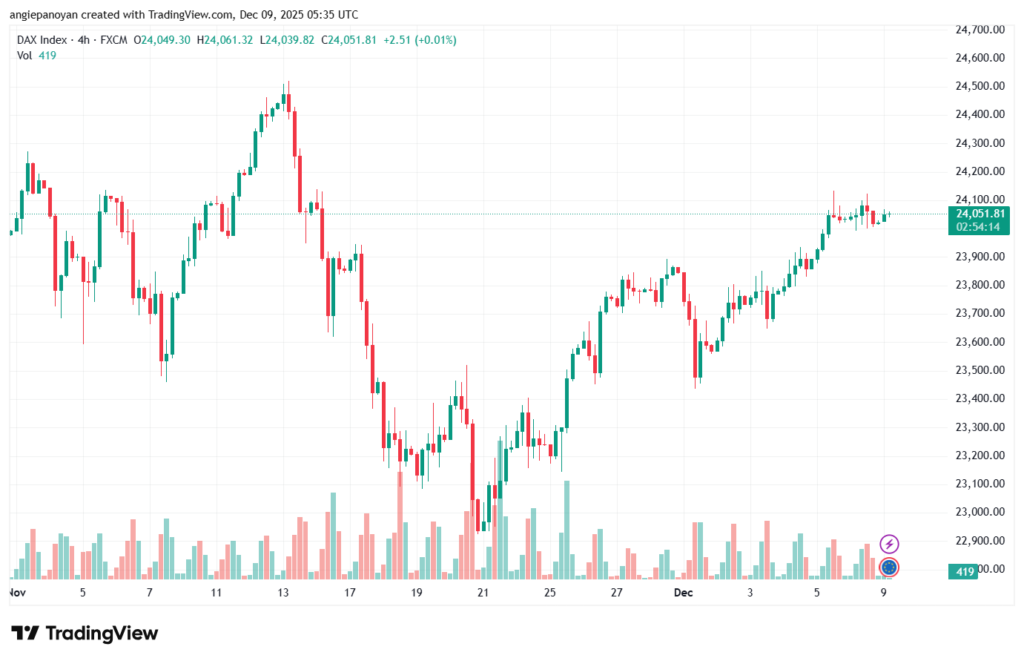Click the purple lightning bolt event icon
Image resolution: width=1024 pixels, height=661 pixels.
click(x=889, y=544)
